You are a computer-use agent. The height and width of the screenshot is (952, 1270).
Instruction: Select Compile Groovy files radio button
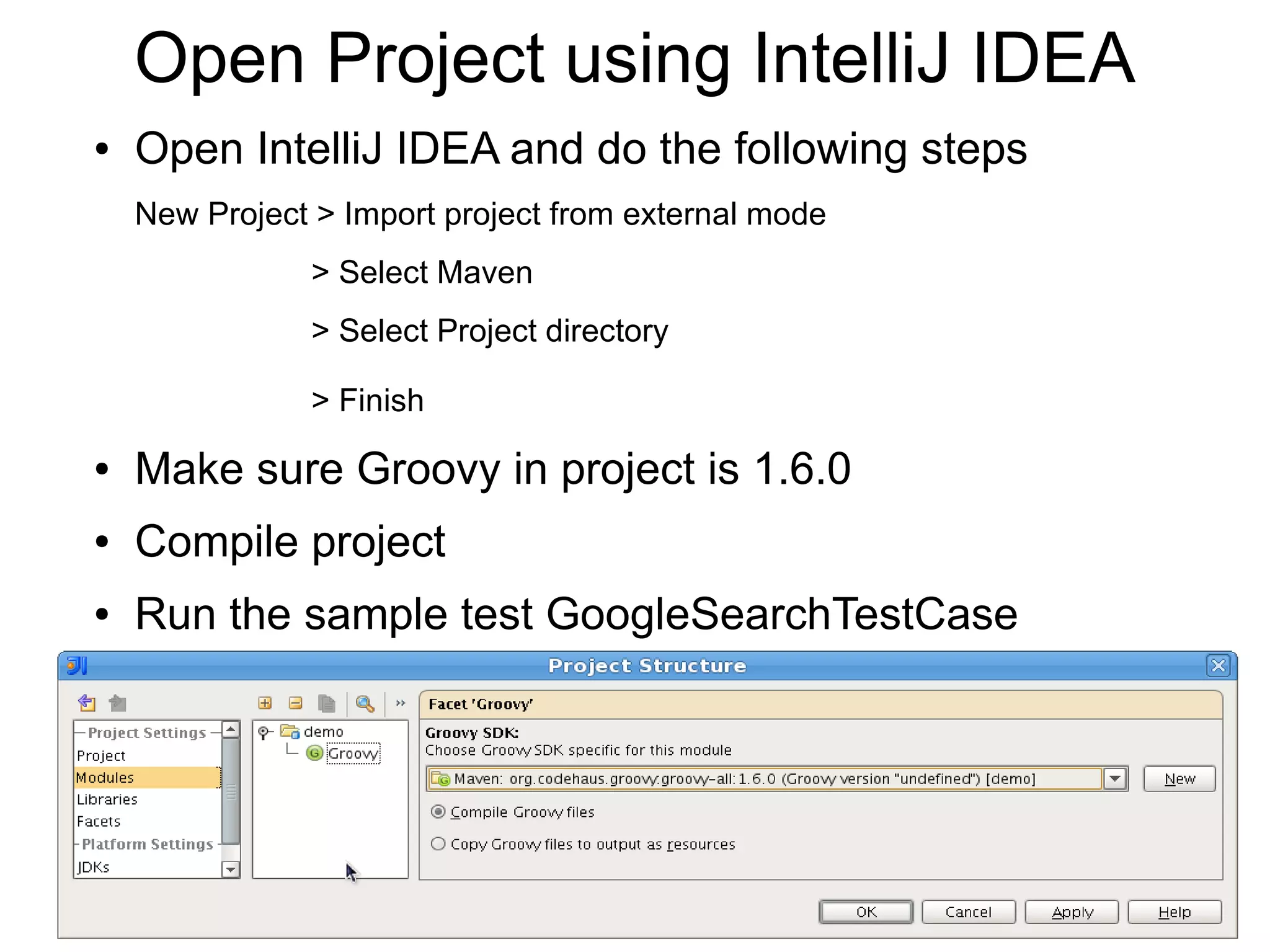point(438,812)
